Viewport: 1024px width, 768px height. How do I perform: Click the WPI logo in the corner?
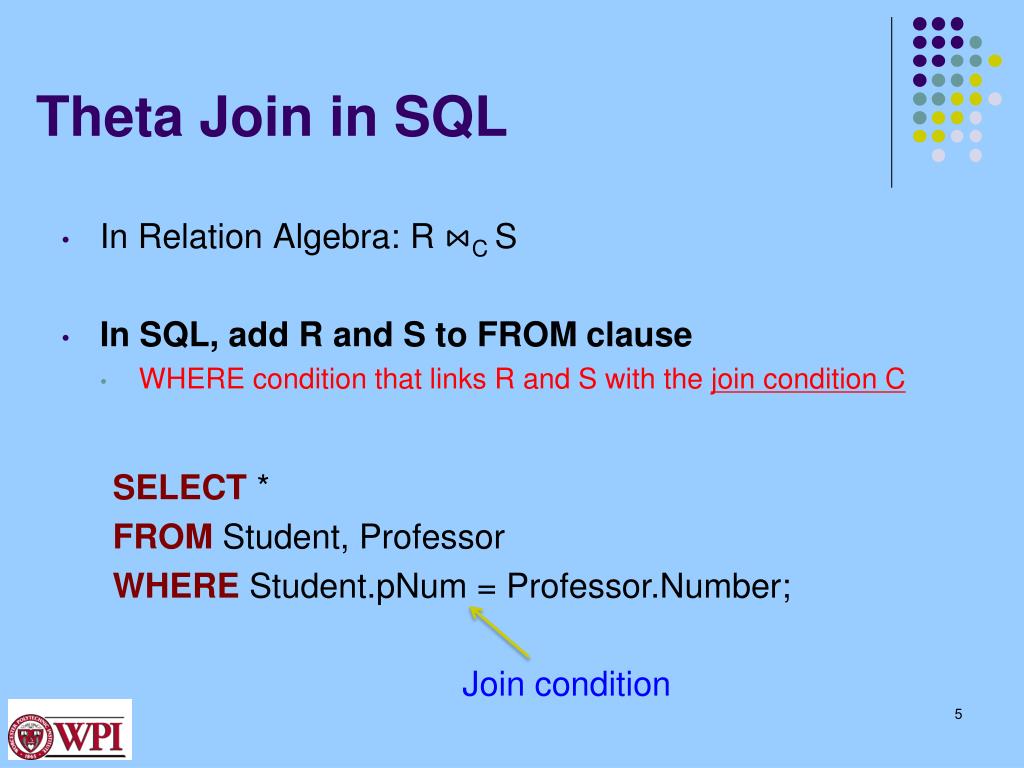click(x=70, y=729)
